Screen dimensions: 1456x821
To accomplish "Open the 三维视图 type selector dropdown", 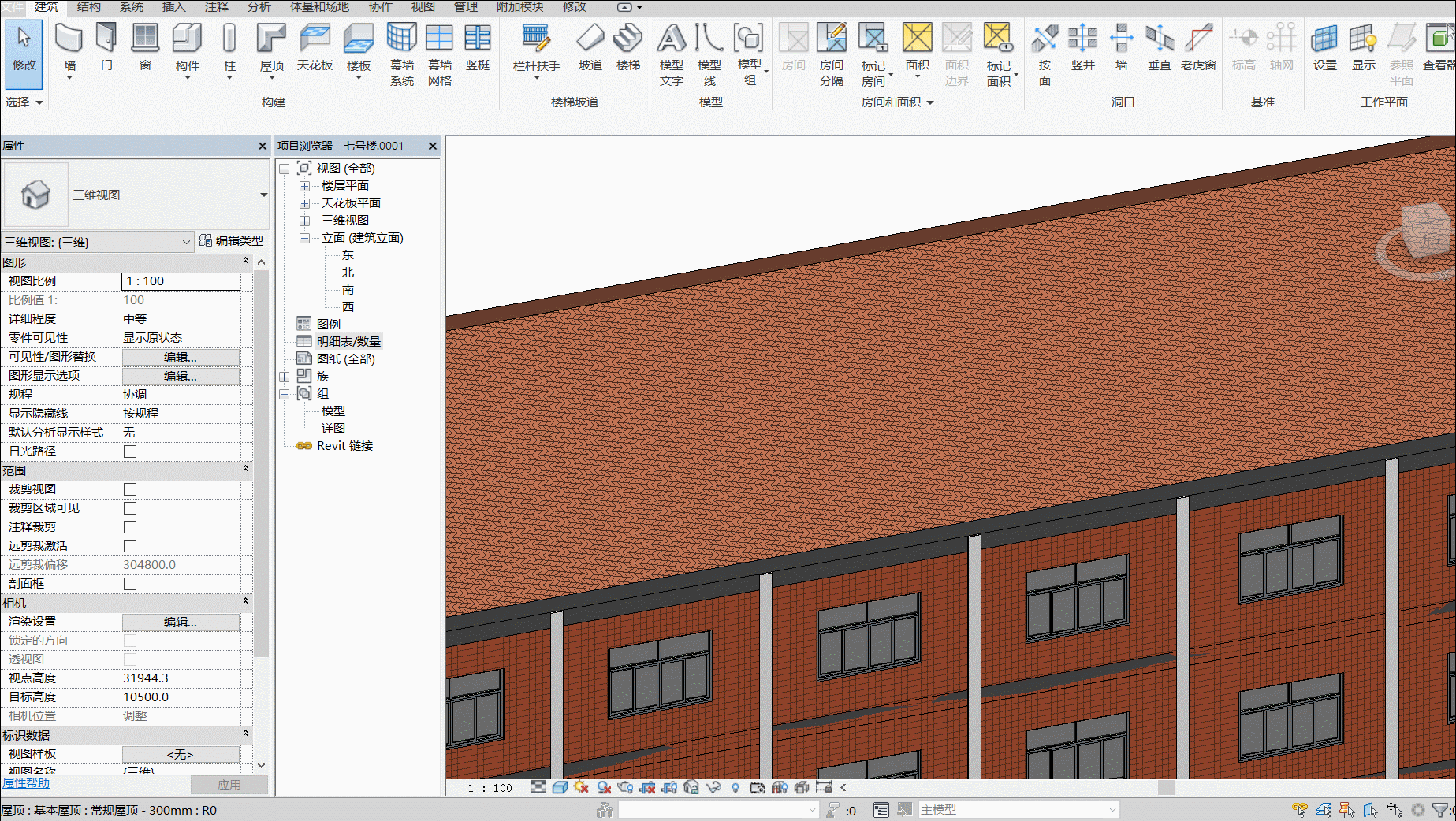I will pyautogui.click(x=263, y=195).
